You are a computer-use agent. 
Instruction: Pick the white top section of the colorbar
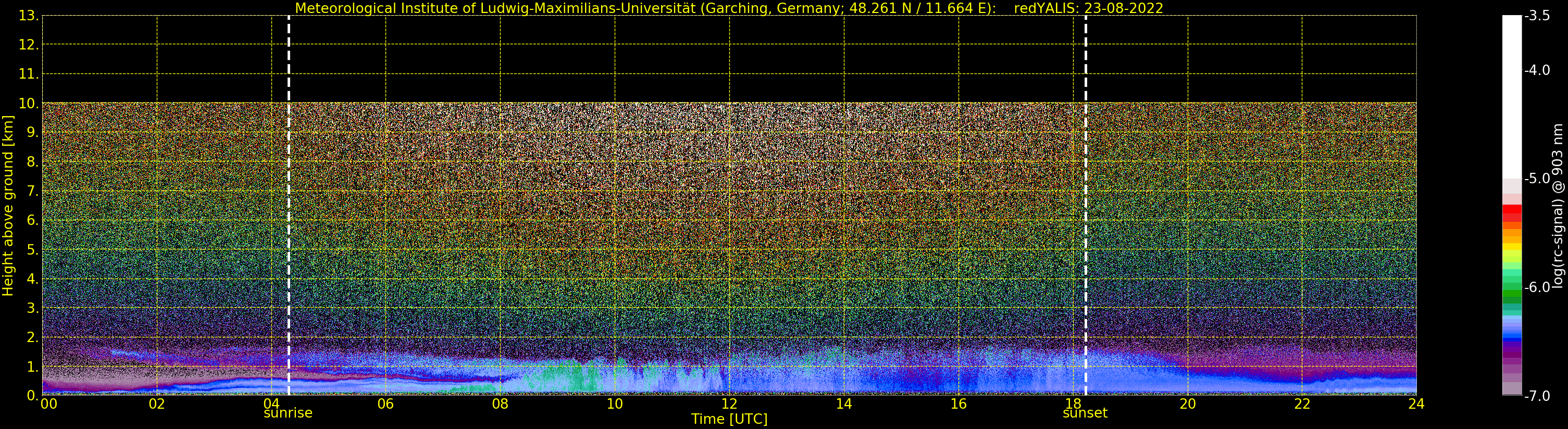tap(1512, 97)
